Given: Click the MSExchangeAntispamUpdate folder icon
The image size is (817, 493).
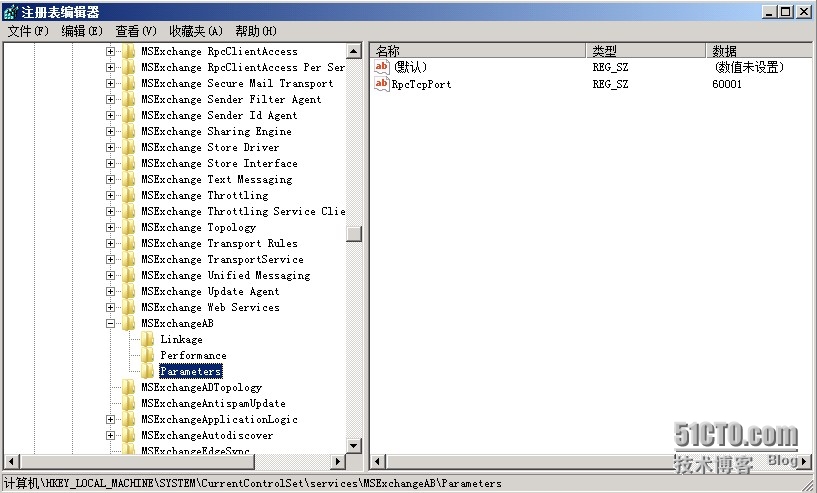Looking at the screenshot, I should [128, 403].
